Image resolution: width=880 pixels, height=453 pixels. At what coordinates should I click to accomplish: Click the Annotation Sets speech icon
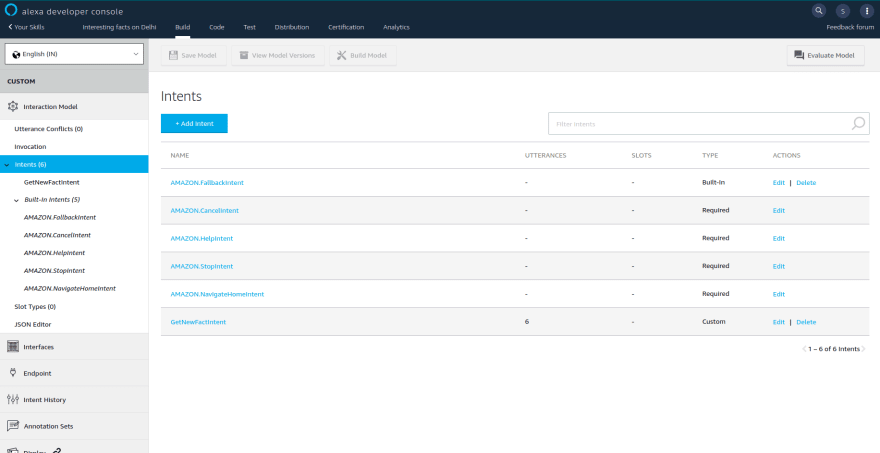click(13, 425)
